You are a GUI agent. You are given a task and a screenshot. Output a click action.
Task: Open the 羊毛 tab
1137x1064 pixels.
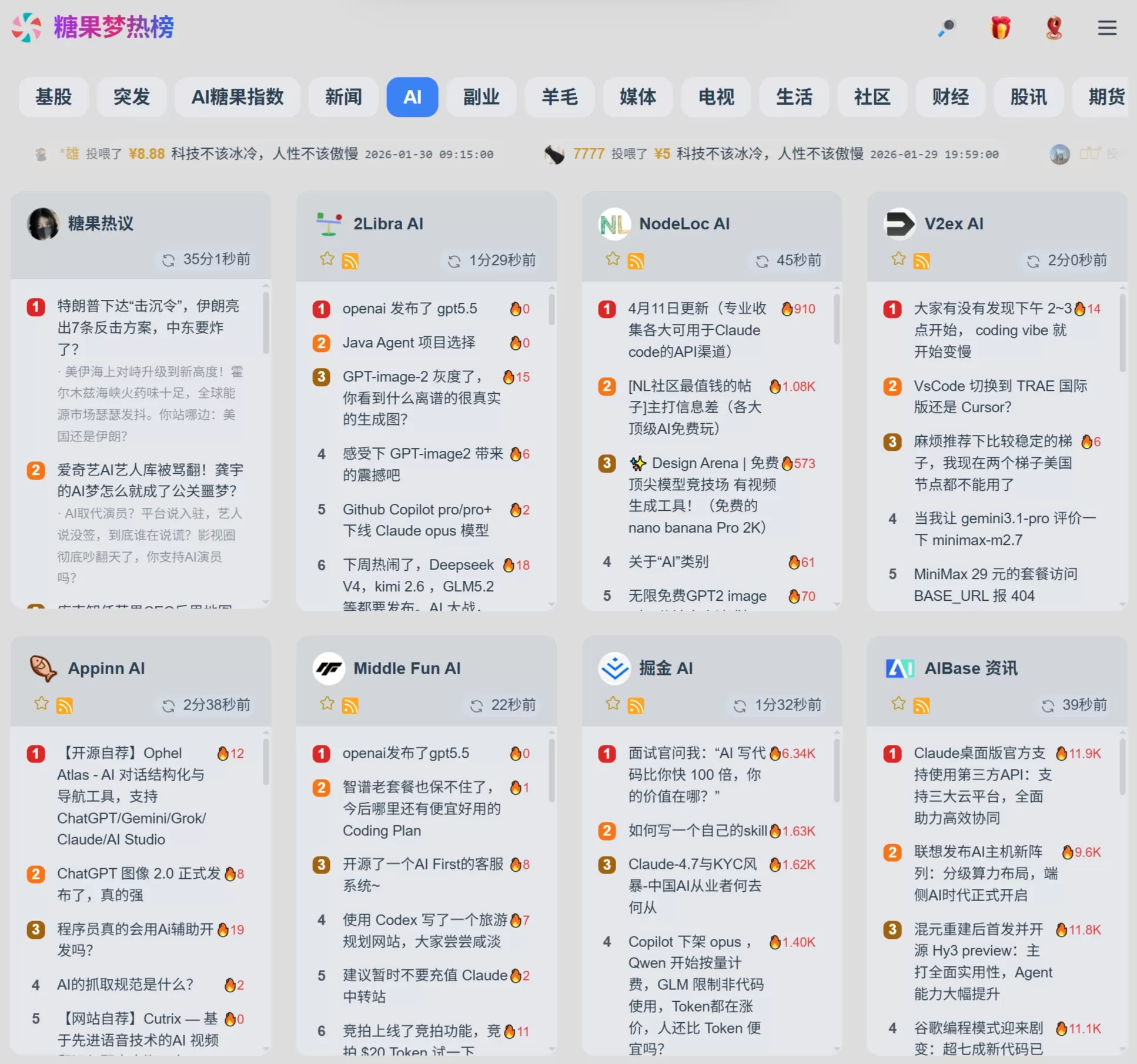560,97
